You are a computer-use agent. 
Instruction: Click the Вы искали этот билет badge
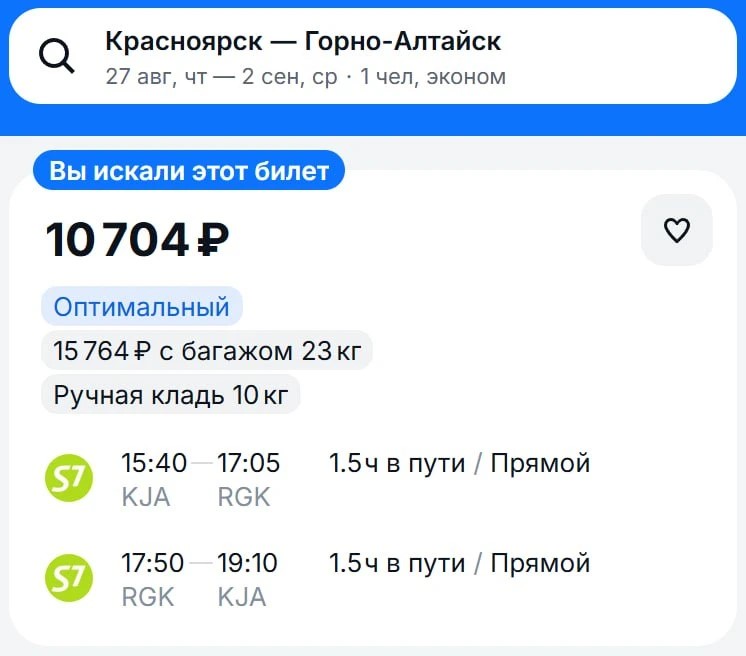pyautogui.click(x=189, y=171)
